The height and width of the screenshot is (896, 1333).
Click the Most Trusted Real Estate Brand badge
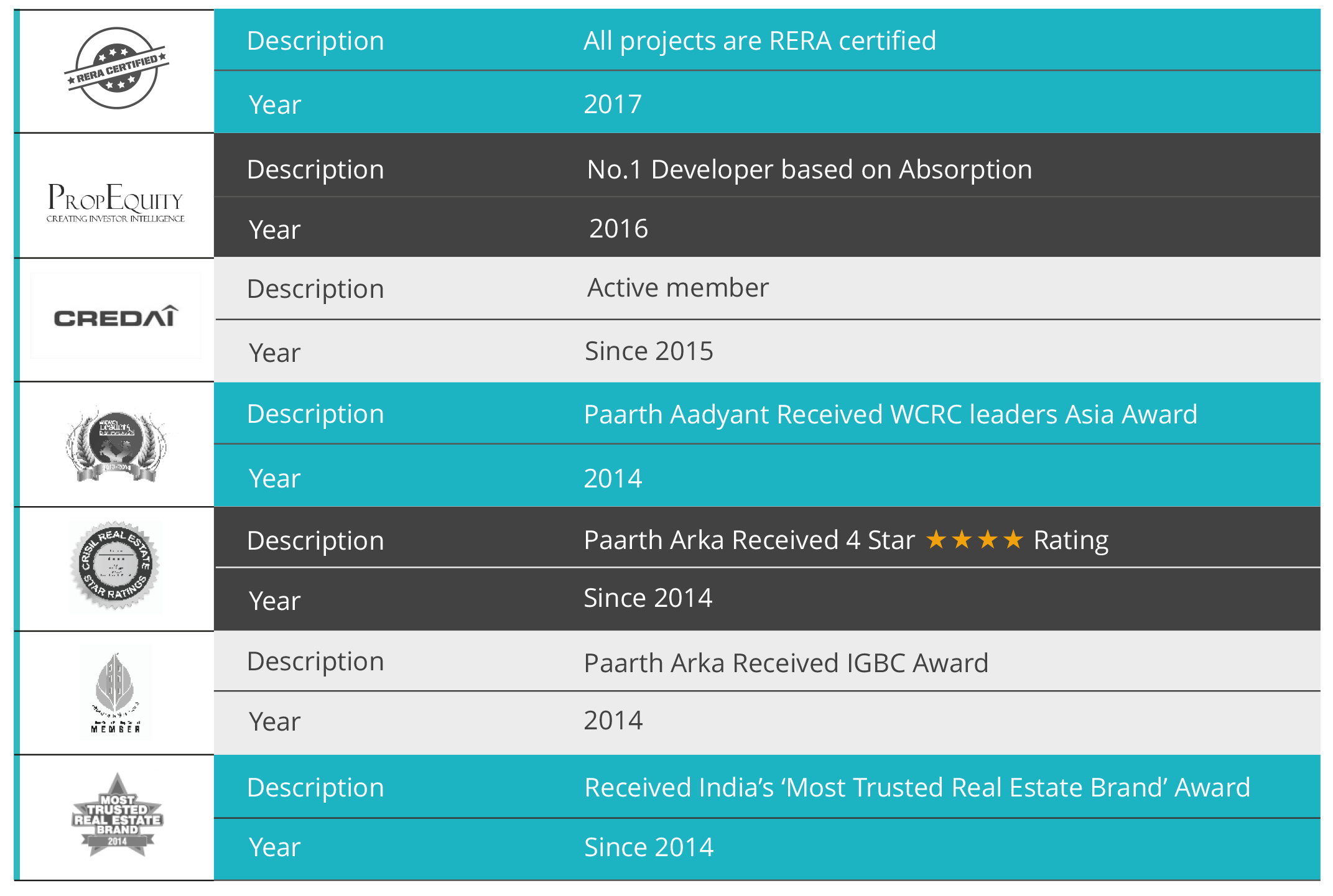[117, 815]
